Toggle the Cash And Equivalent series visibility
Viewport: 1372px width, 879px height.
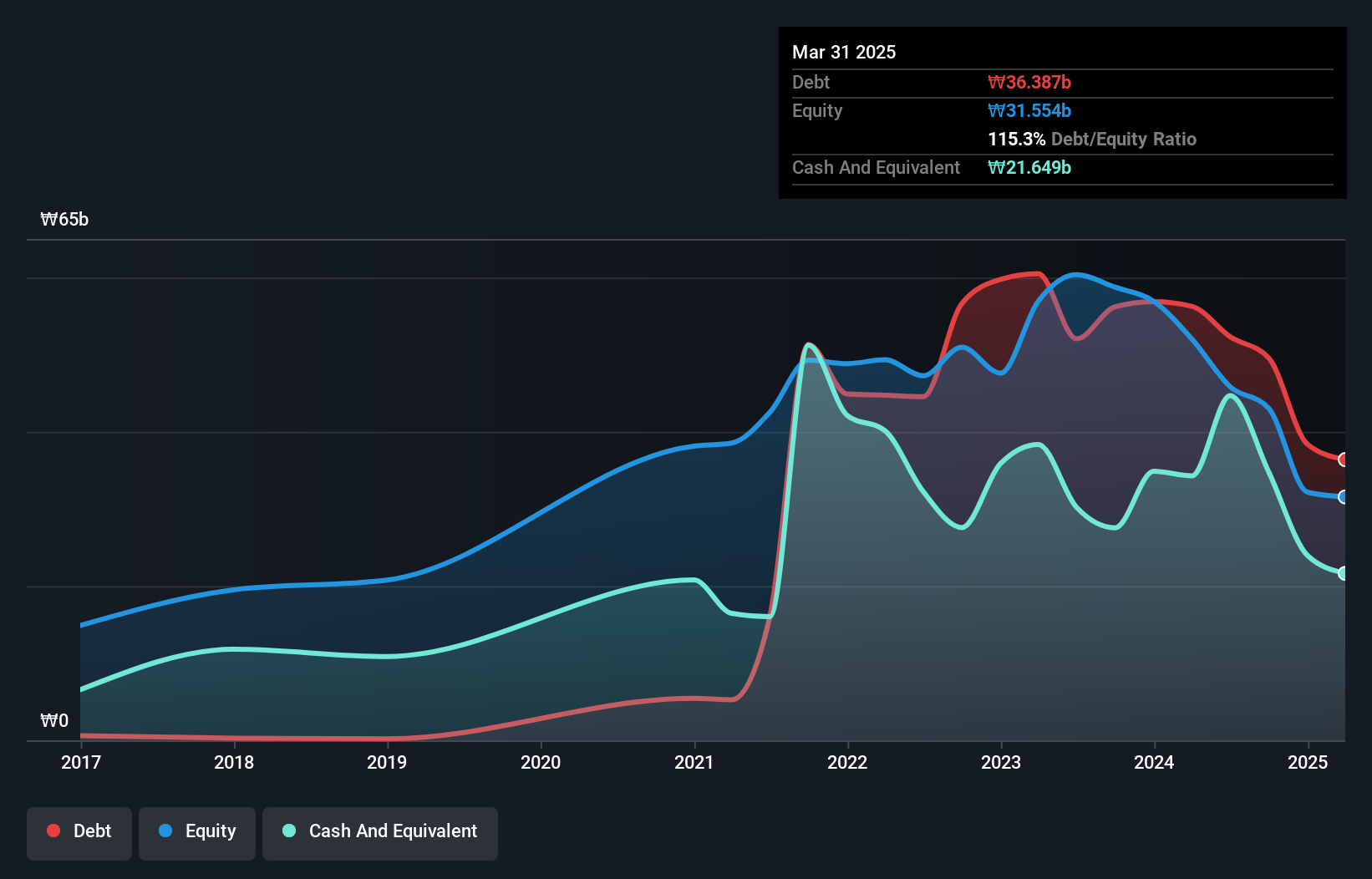point(380,831)
